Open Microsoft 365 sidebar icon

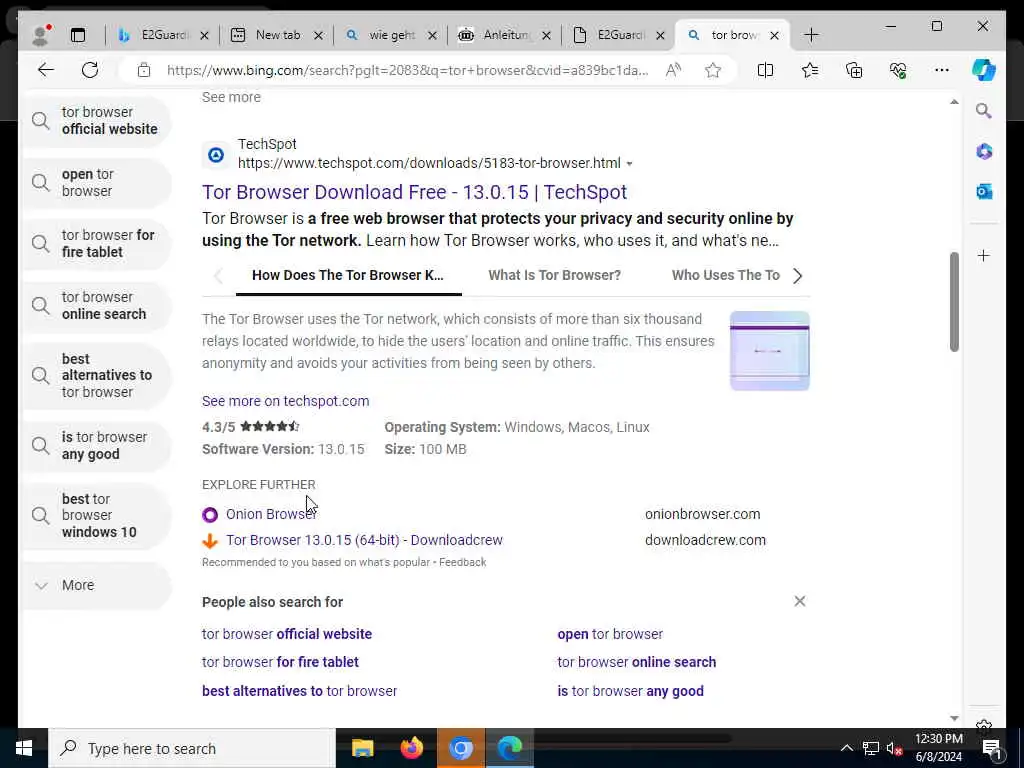click(x=984, y=152)
